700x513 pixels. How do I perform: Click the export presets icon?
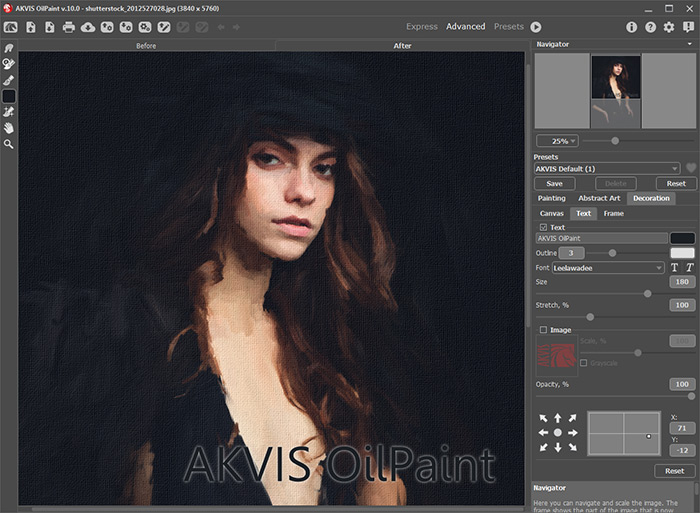126,27
